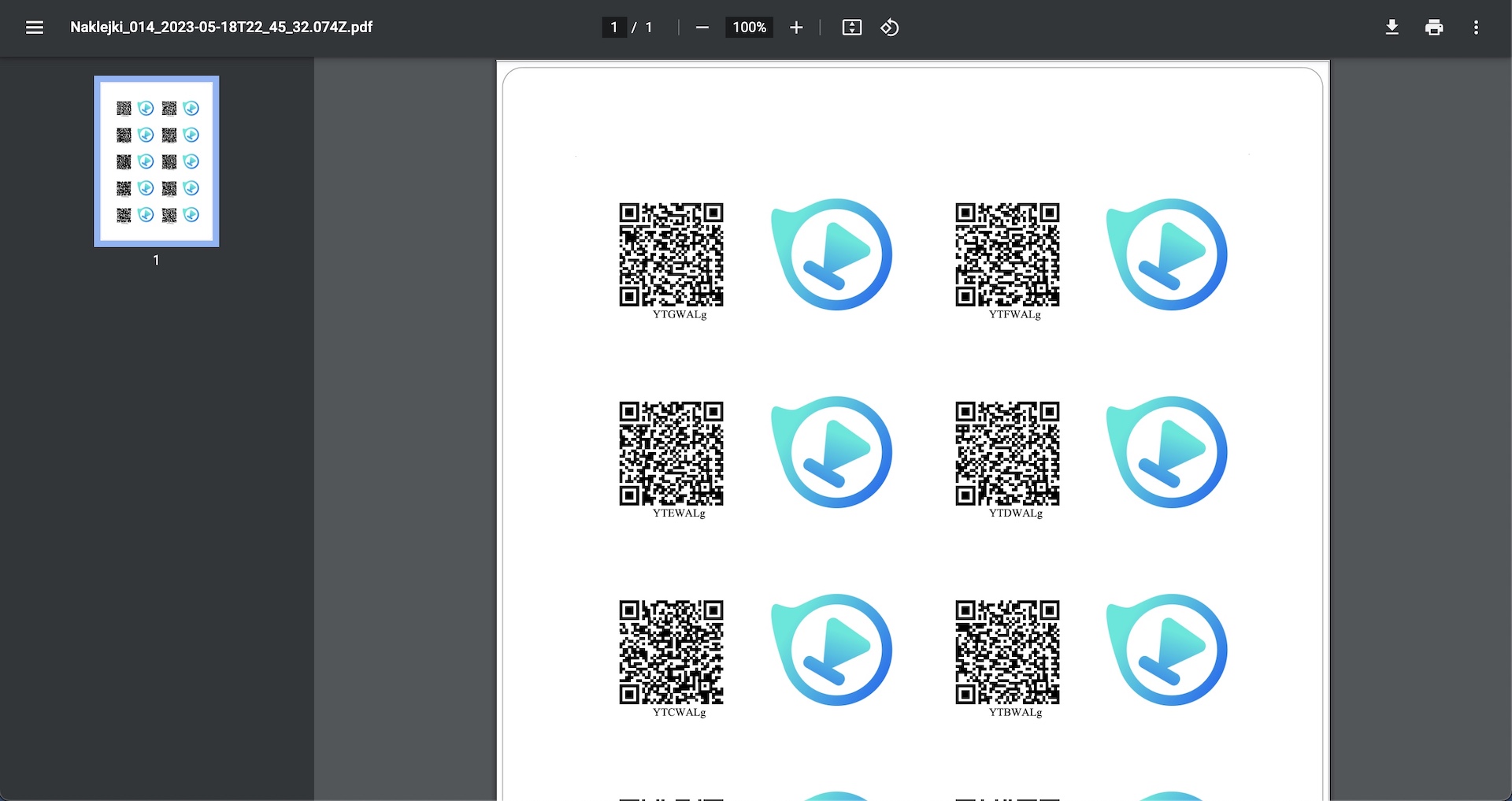Rotate the document counterclockwise
This screenshot has width=1512, height=801.
click(890, 28)
